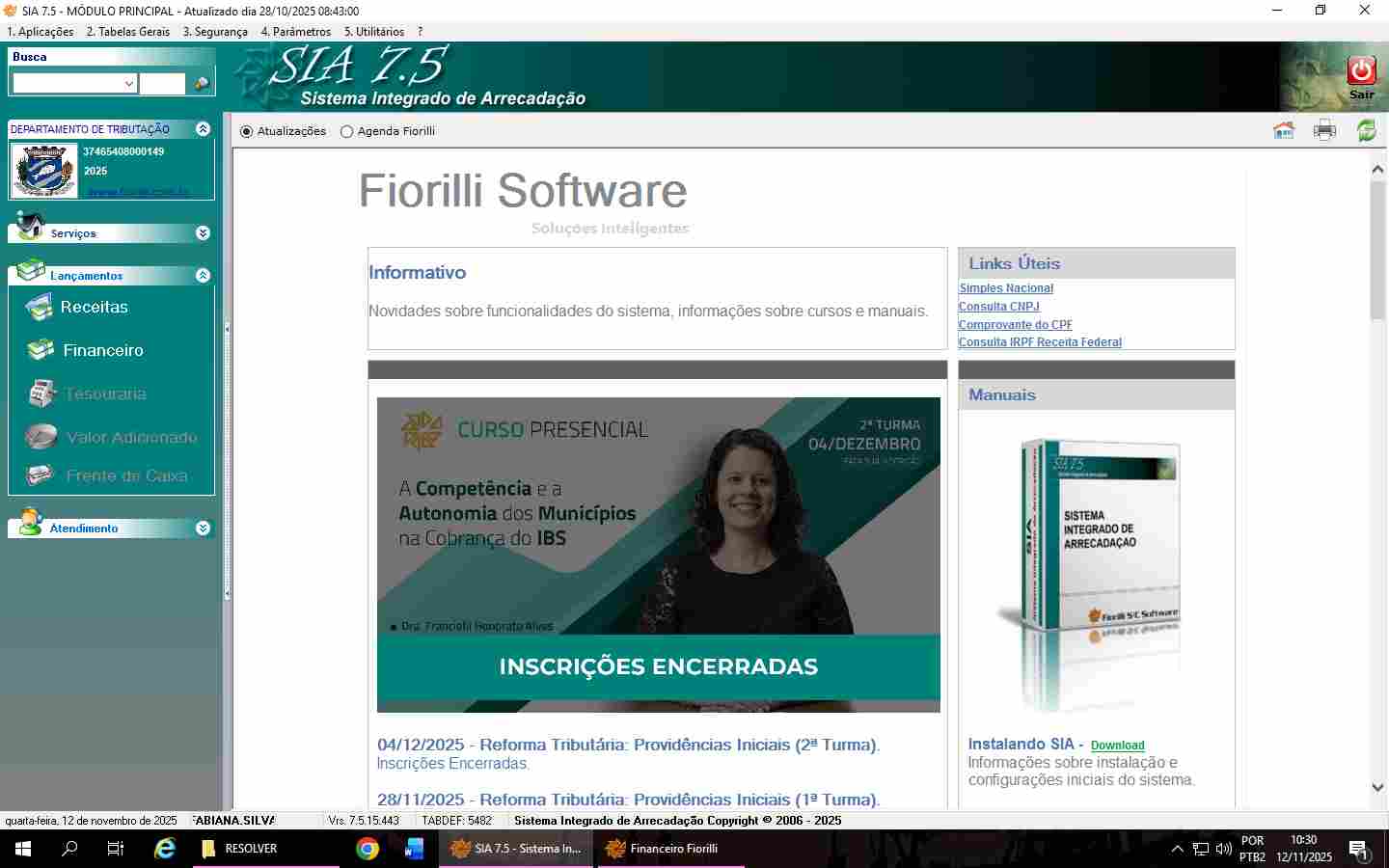This screenshot has width=1389, height=868.
Task: Open Receitas module icon
Action: [40, 308]
